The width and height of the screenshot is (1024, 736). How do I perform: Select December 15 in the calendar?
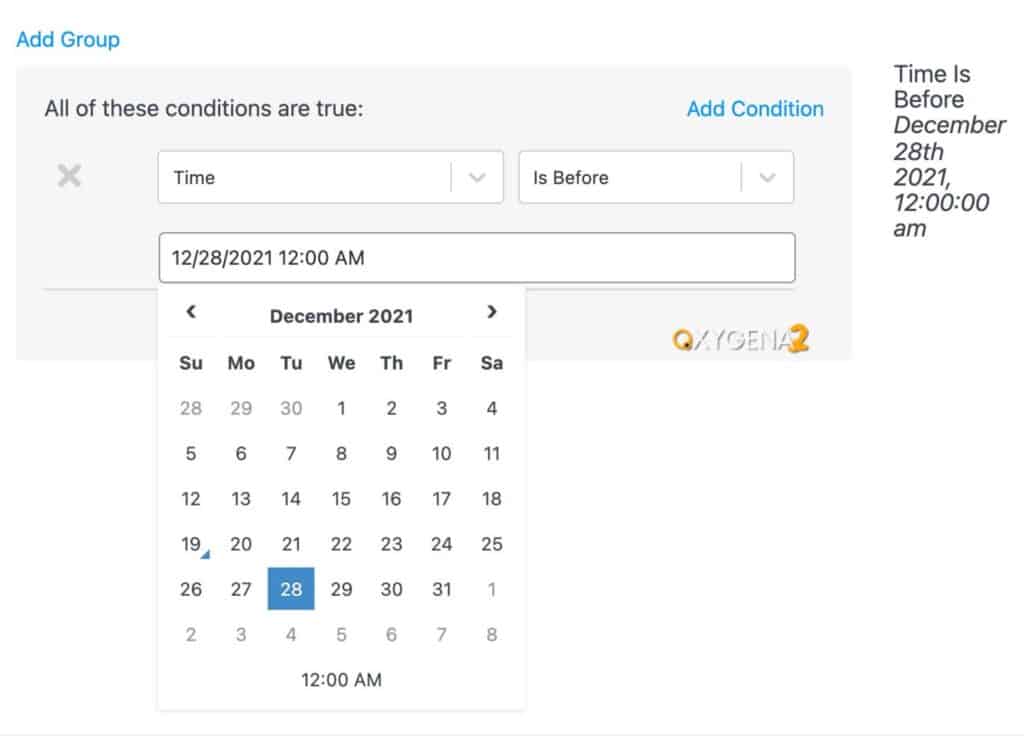[x=341, y=499]
